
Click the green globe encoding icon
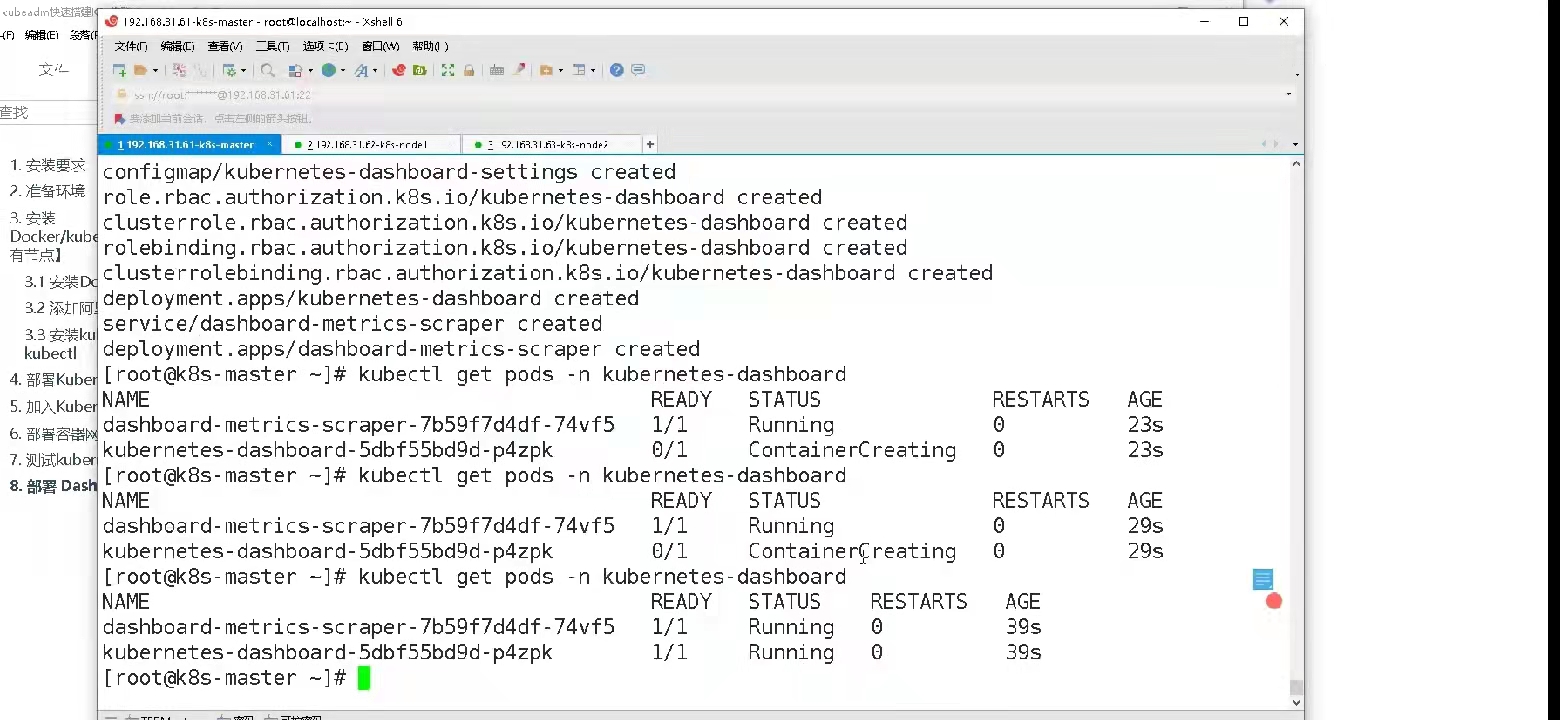[x=328, y=70]
